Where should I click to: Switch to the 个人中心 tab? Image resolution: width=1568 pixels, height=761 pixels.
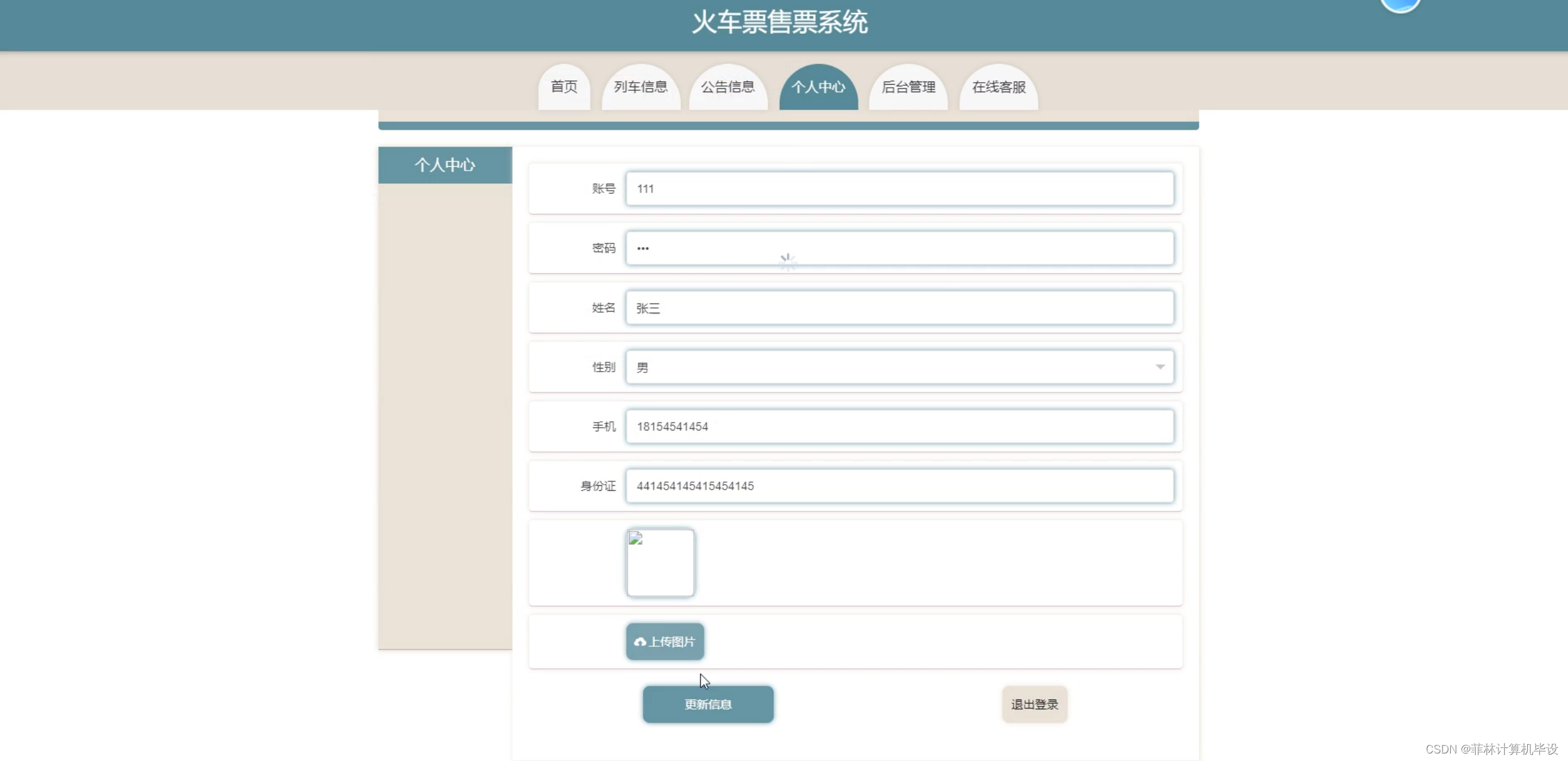click(818, 88)
